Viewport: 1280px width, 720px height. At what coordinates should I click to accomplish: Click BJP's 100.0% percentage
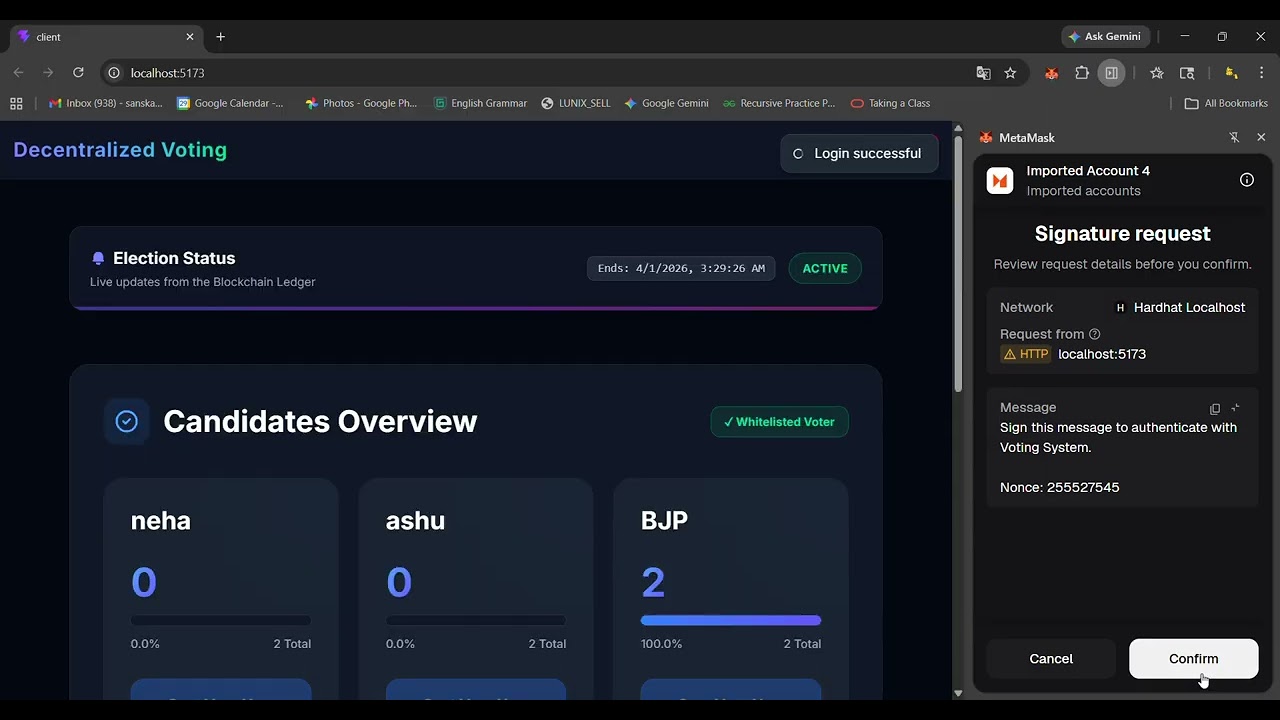pyautogui.click(x=661, y=644)
